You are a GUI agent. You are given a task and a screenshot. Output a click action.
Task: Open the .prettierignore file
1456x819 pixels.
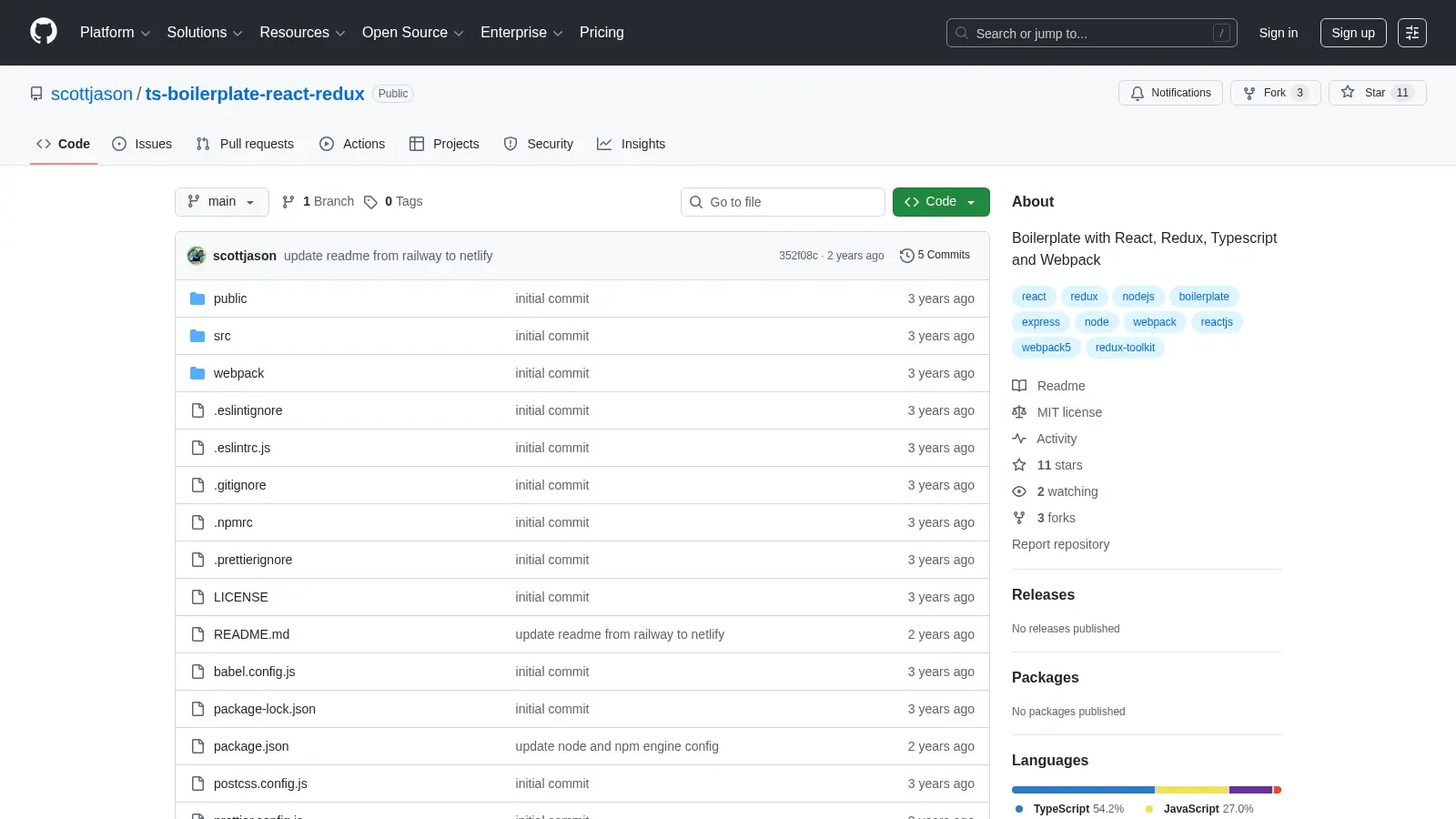coord(253,560)
